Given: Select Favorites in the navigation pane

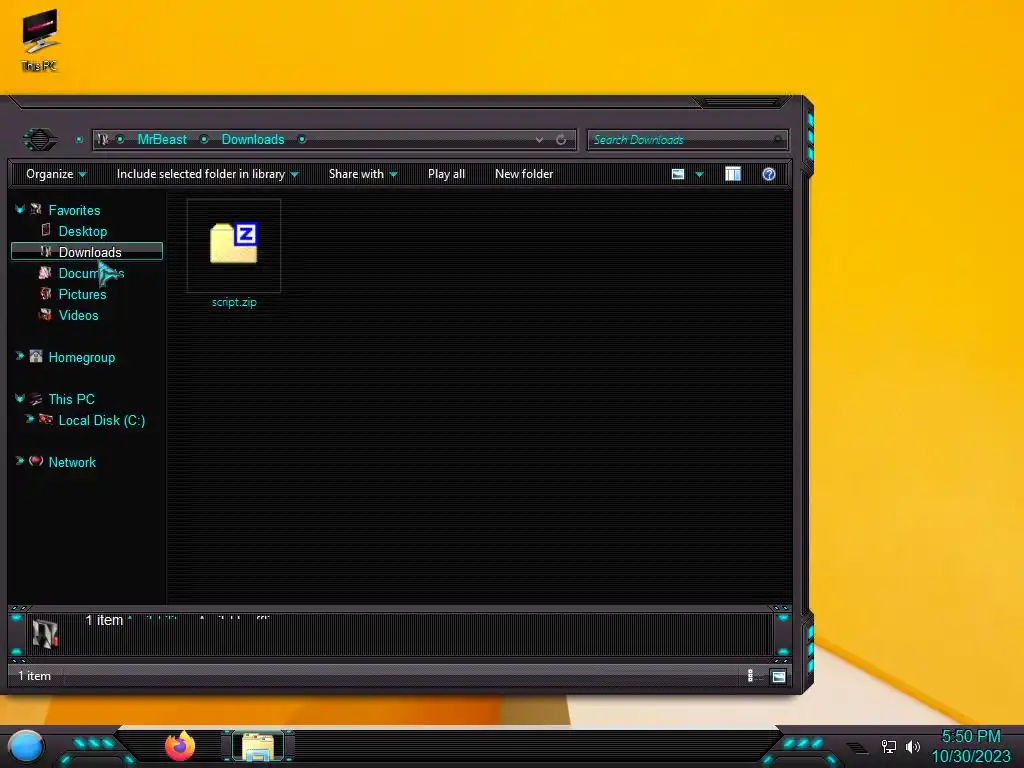Looking at the screenshot, I should point(74,210).
